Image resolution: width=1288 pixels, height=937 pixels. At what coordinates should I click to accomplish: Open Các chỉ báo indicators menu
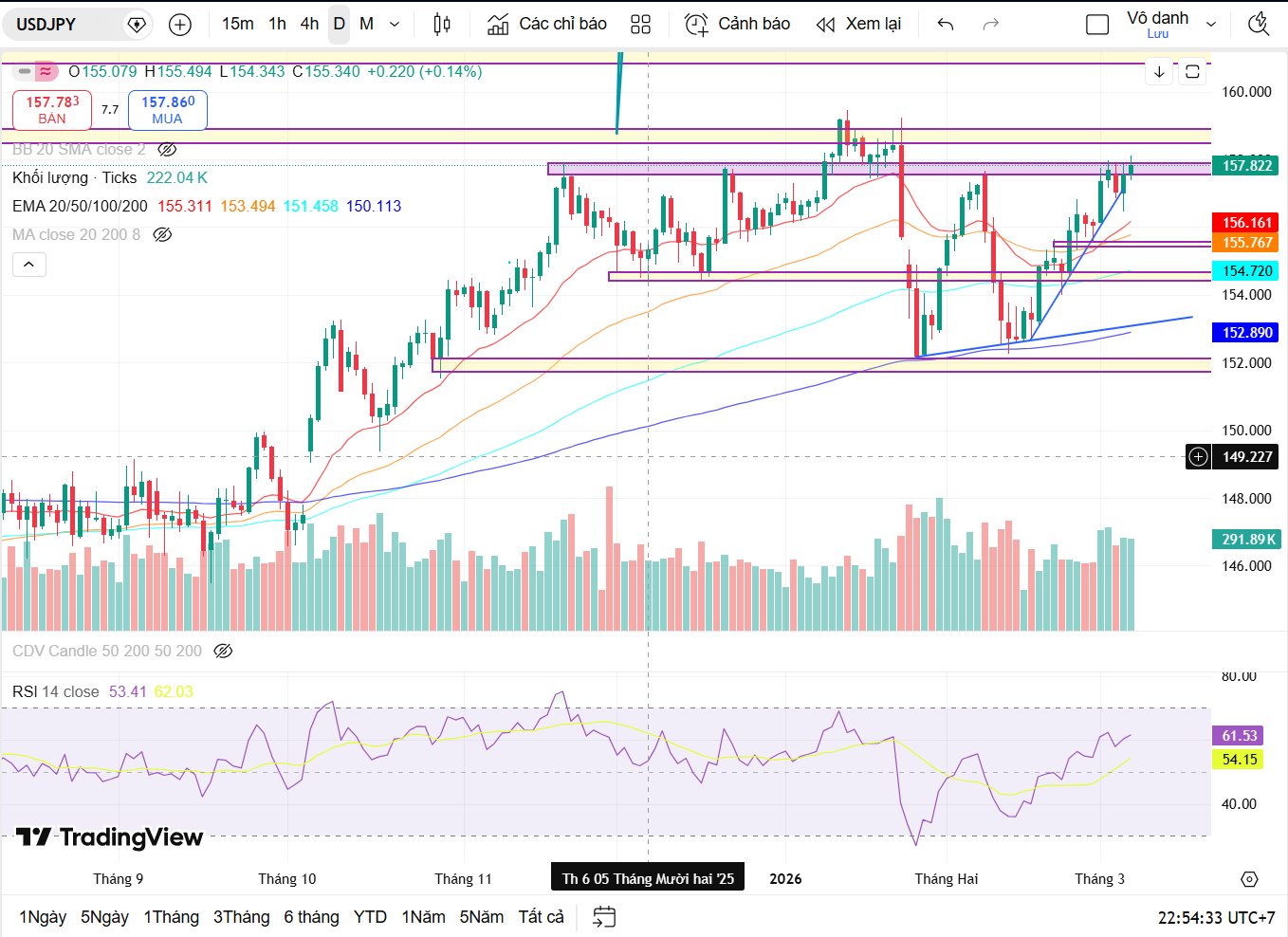click(x=547, y=25)
